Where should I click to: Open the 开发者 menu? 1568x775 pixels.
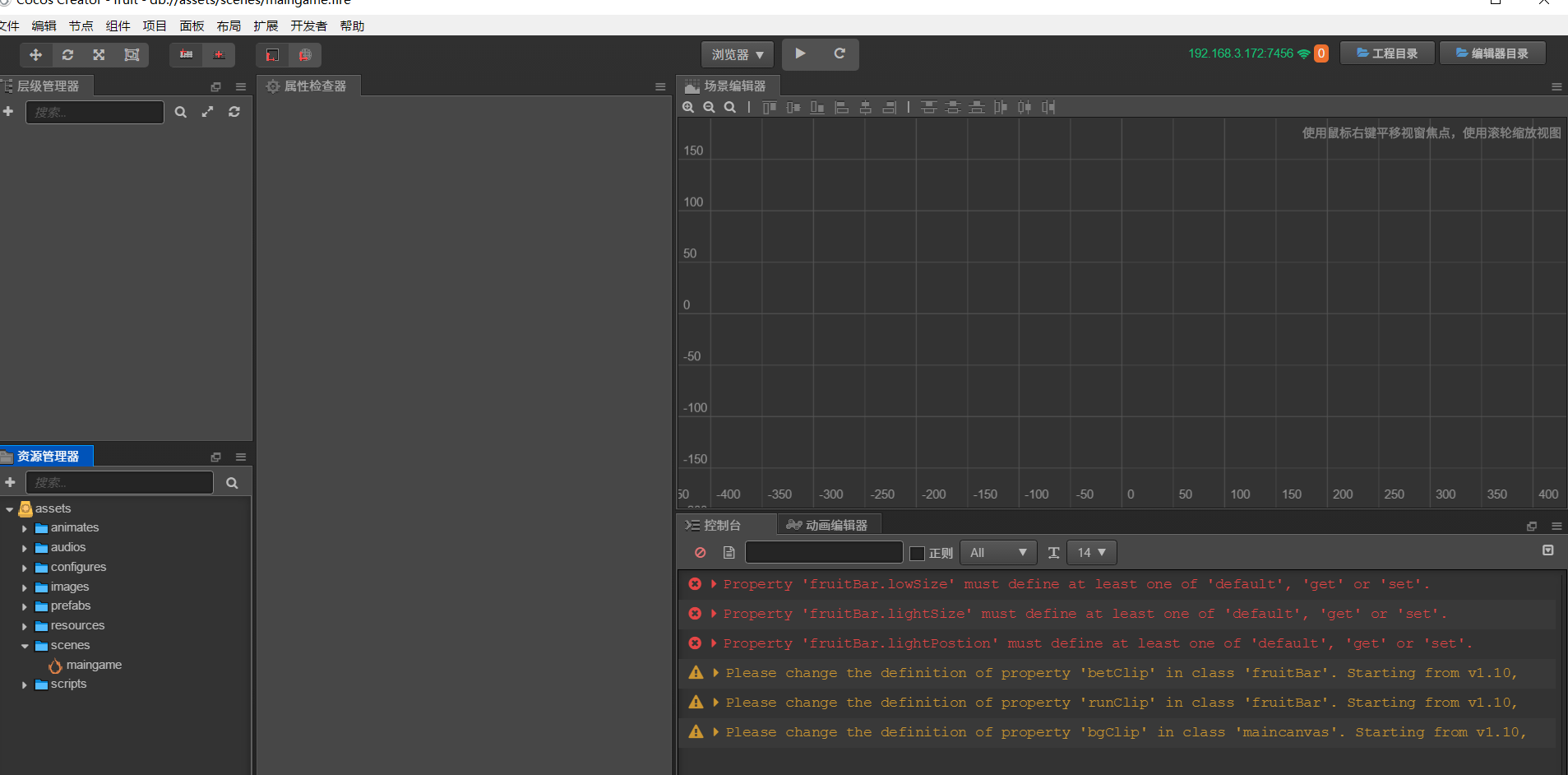coord(308,26)
